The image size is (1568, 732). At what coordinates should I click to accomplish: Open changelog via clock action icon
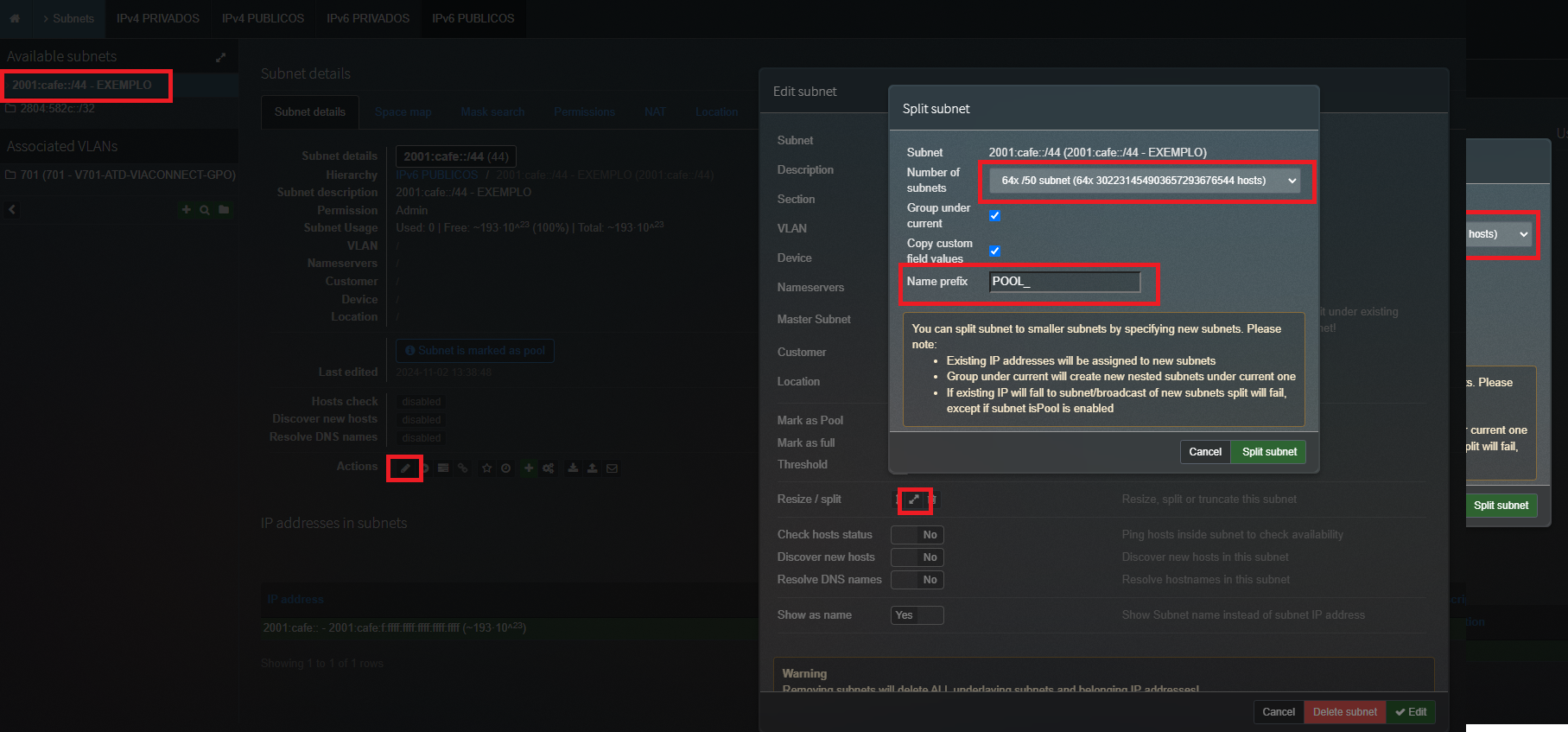click(506, 468)
